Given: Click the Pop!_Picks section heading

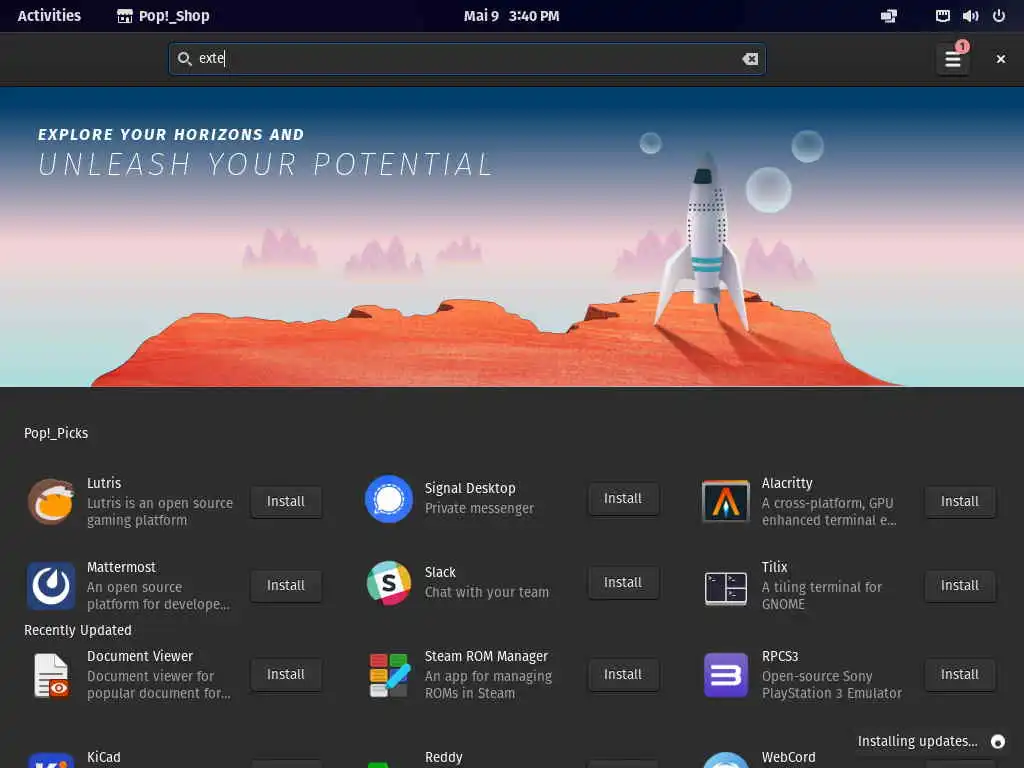Looking at the screenshot, I should coord(56,433).
